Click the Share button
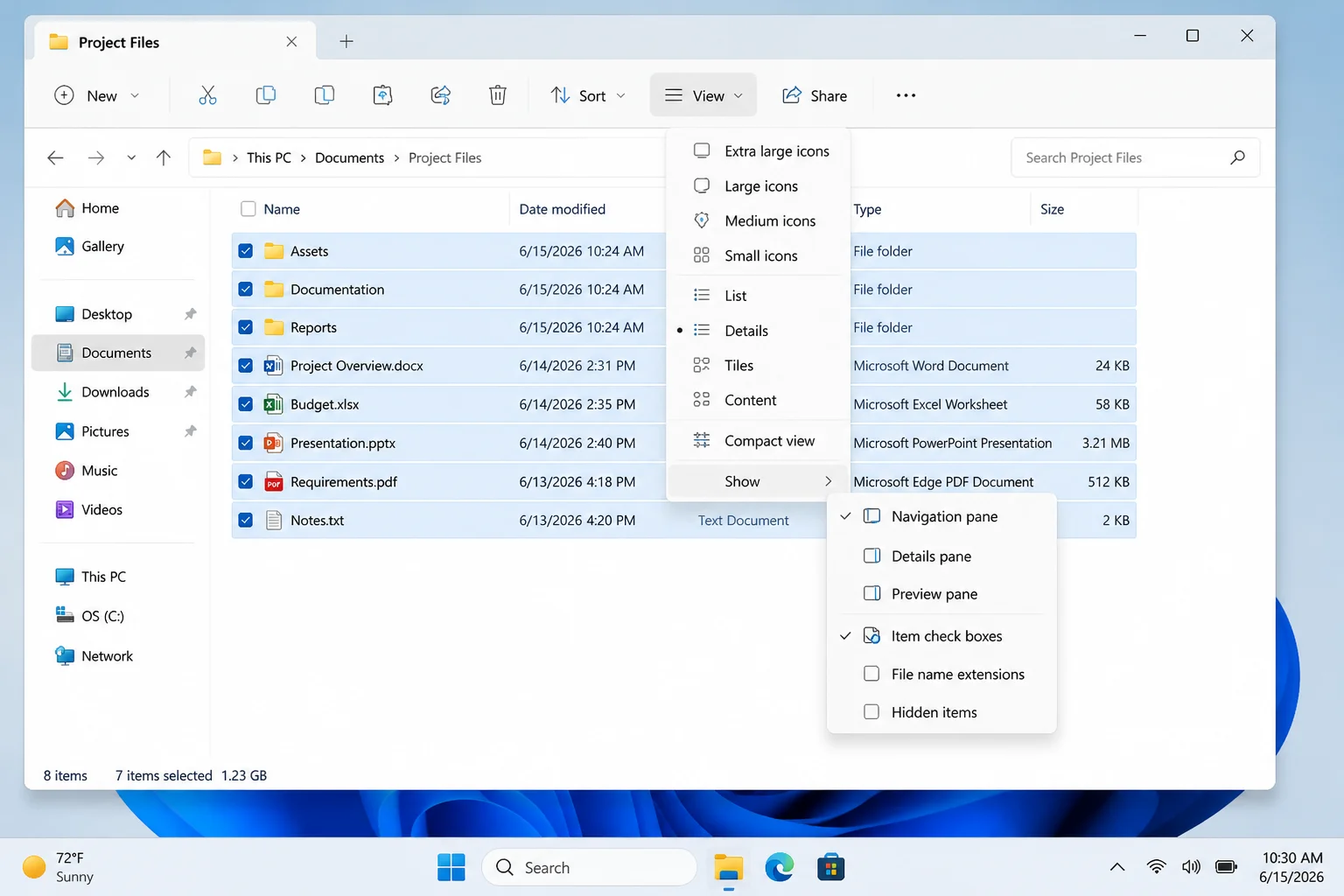1344x896 pixels. [815, 95]
